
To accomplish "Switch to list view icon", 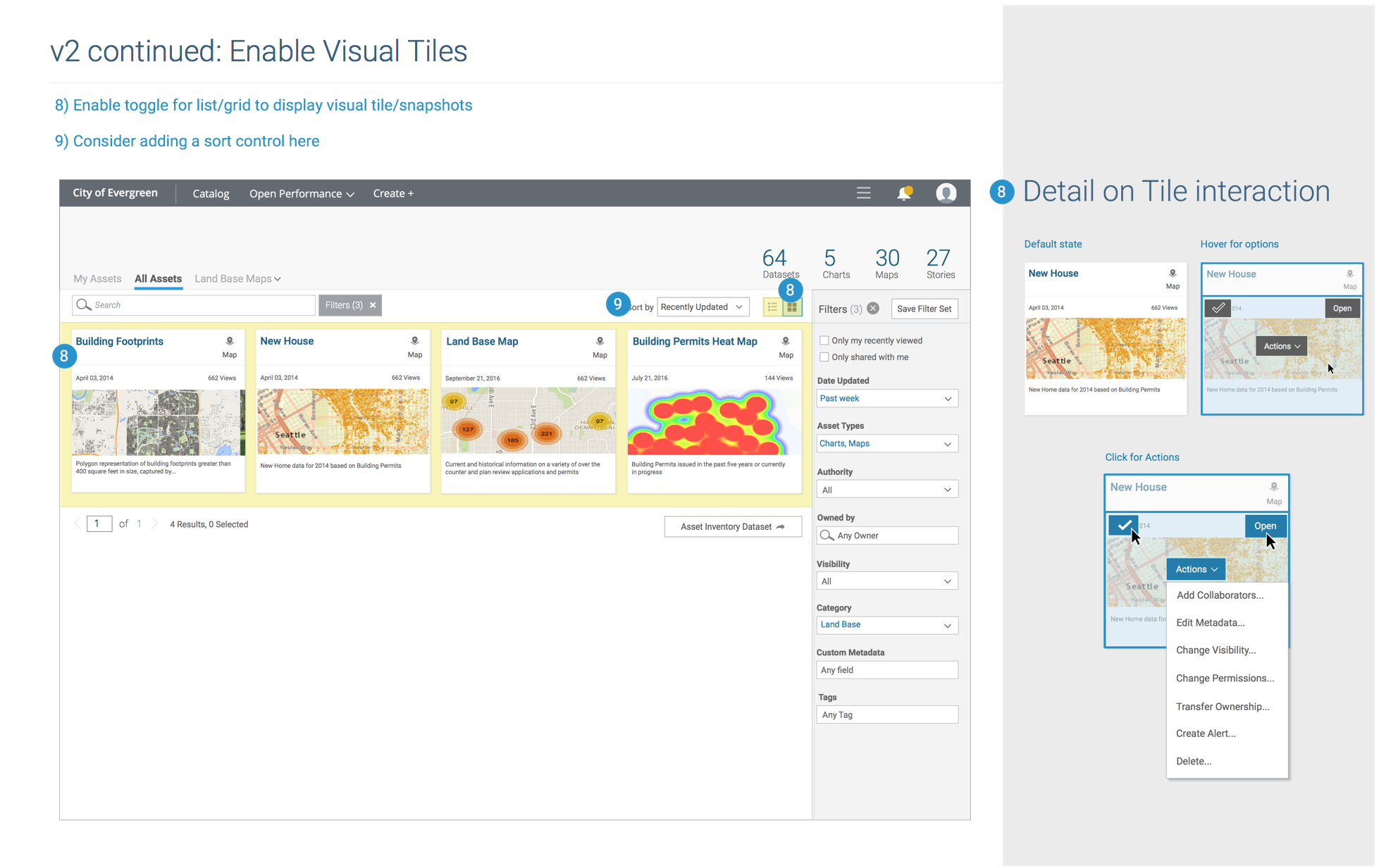I will click(x=772, y=307).
